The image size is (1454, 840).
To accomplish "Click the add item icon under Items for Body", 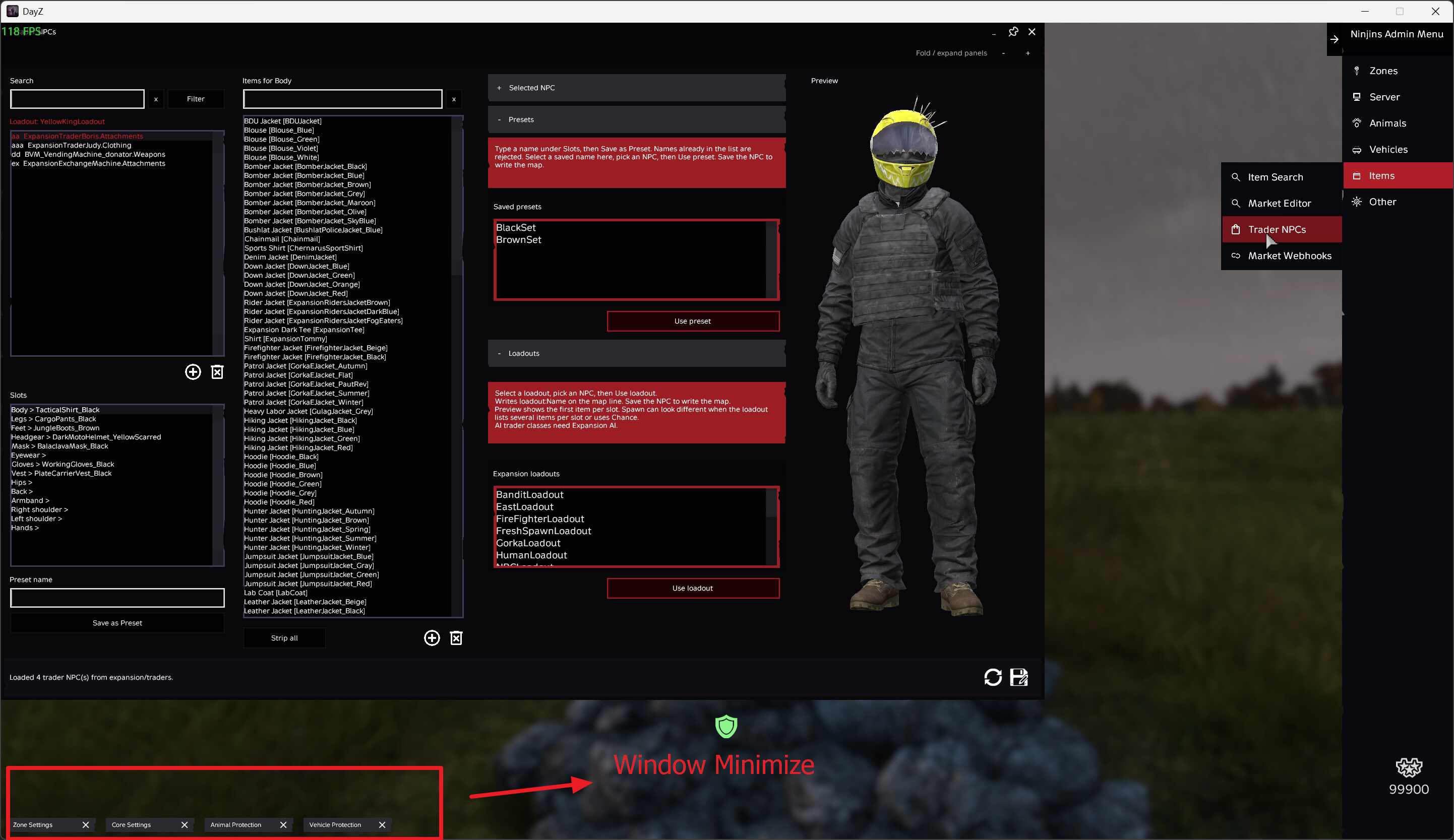I will point(432,637).
